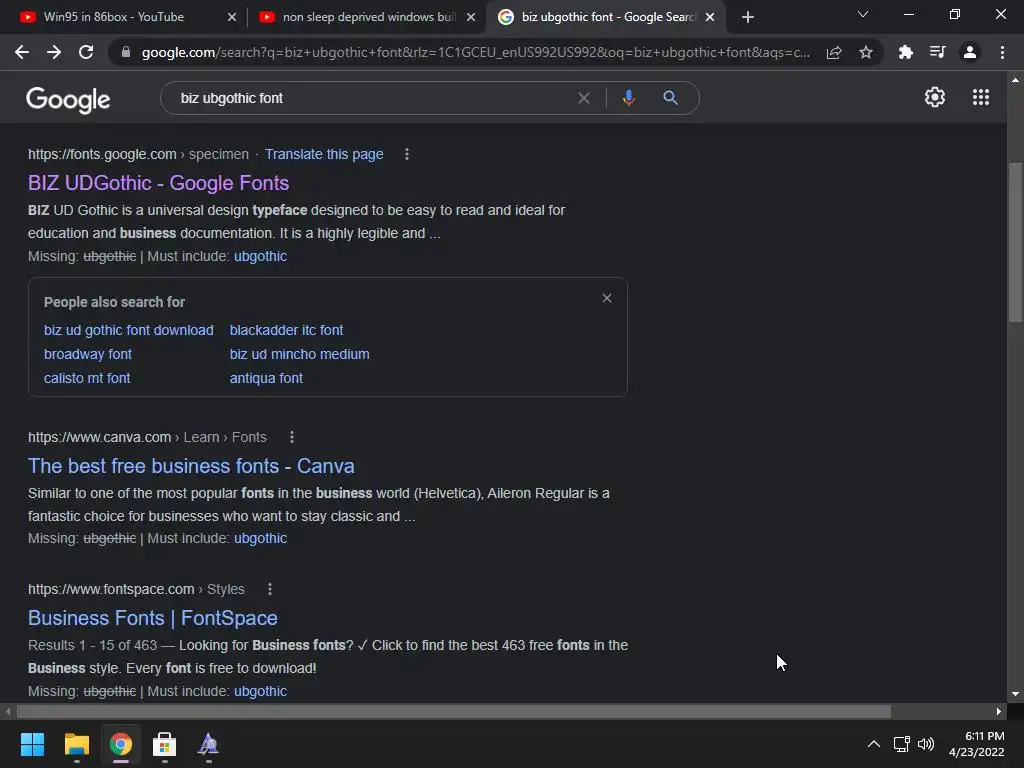Reload the current page

pos(86,52)
